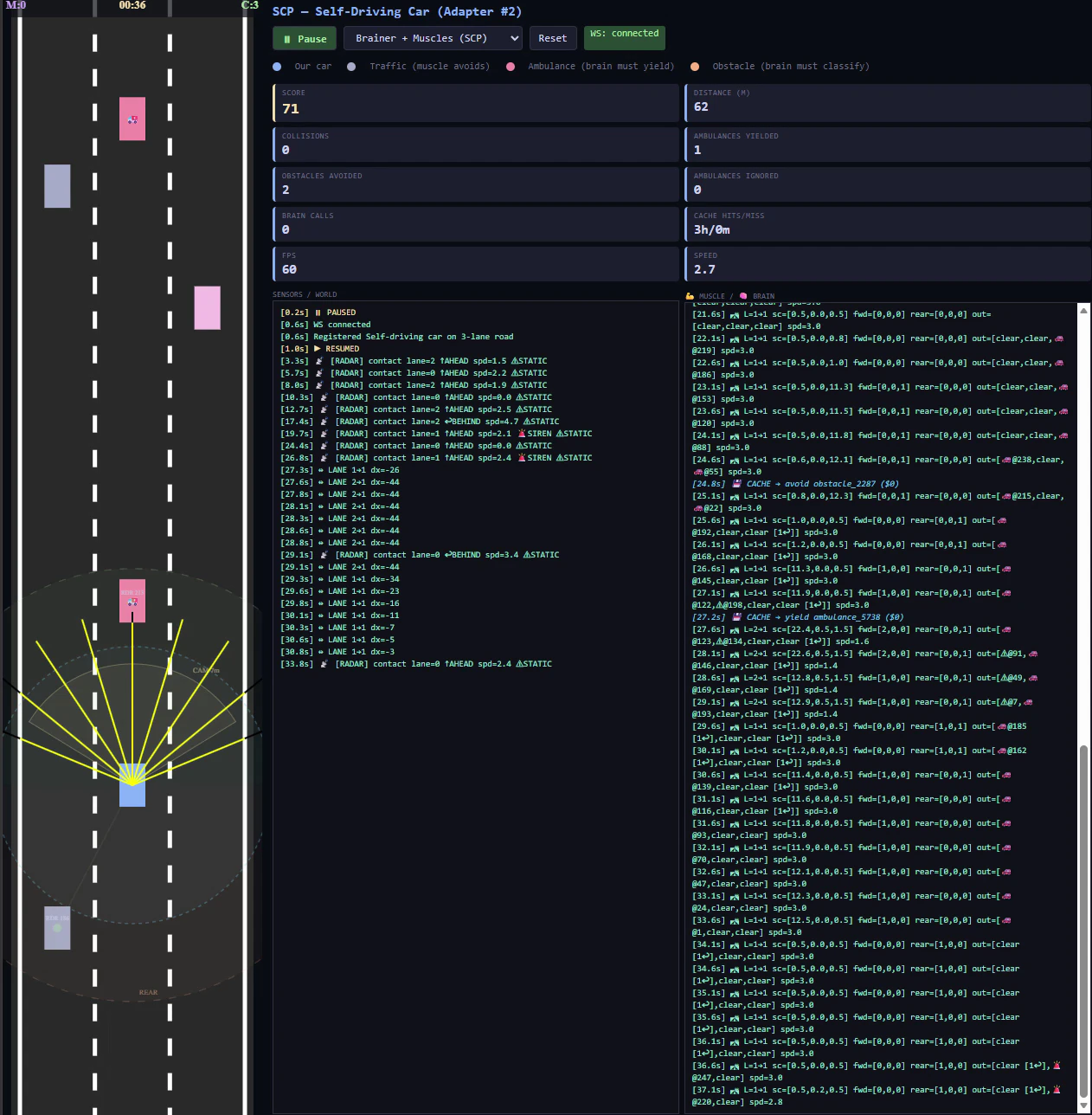Click the pink Ambulance legend dot
This screenshot has height=1115, width=1092.
tap(511, 67)
